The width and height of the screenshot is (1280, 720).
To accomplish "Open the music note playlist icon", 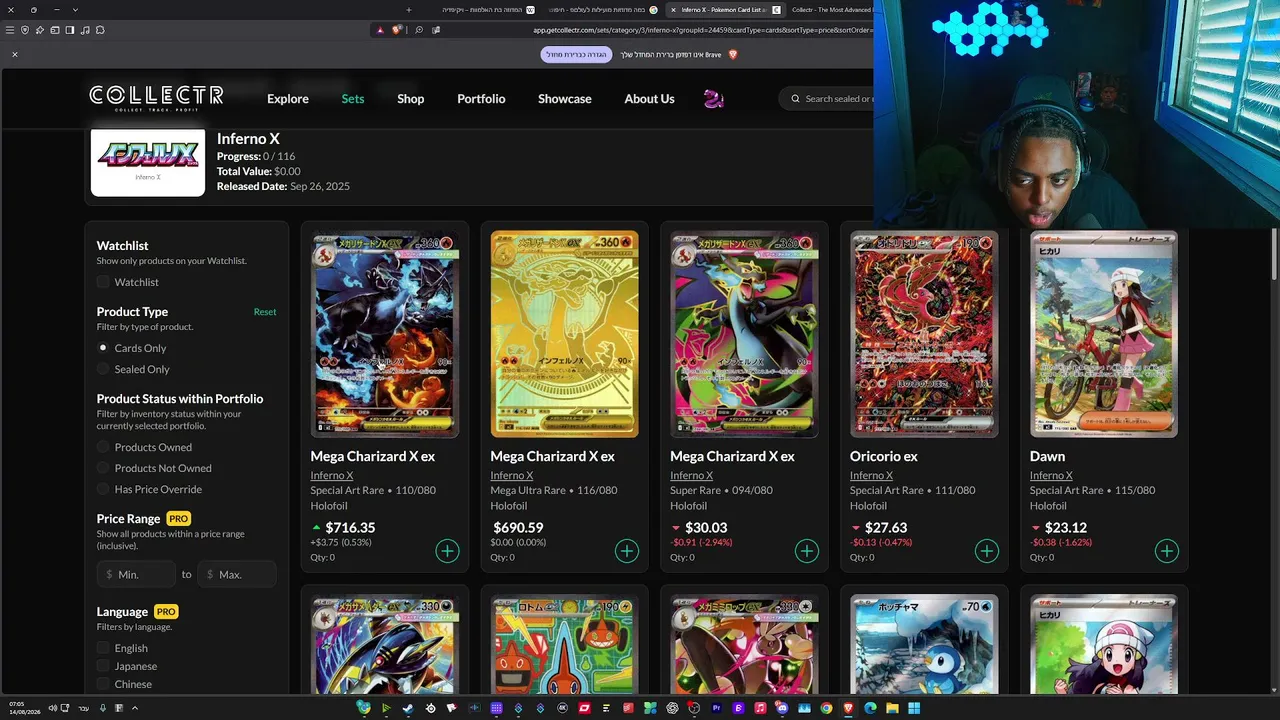I will pos(85,30).
